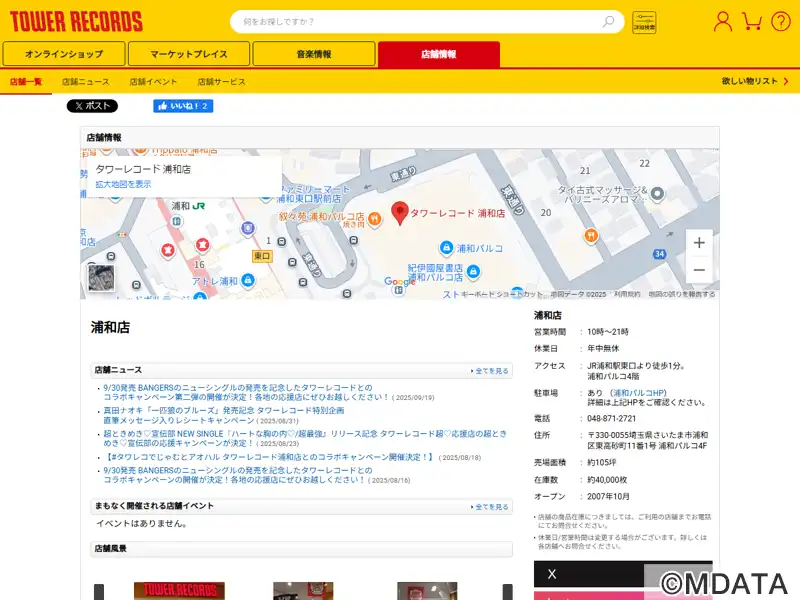Click the 浦和パルコ shopping marker on map

pyautogui.click(x=446, y=248)
